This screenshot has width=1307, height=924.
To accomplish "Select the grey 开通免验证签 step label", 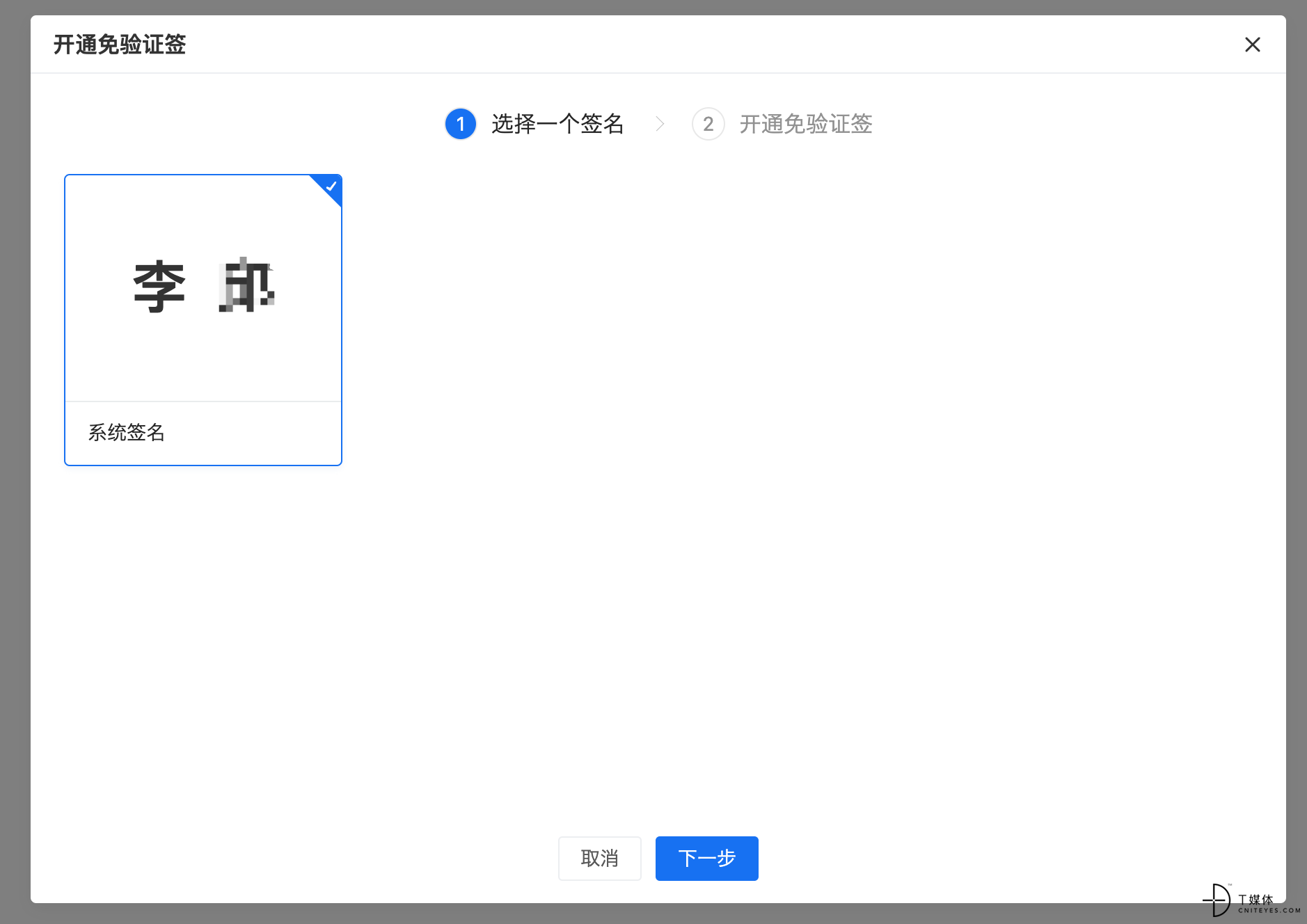I will click(805, 124).
